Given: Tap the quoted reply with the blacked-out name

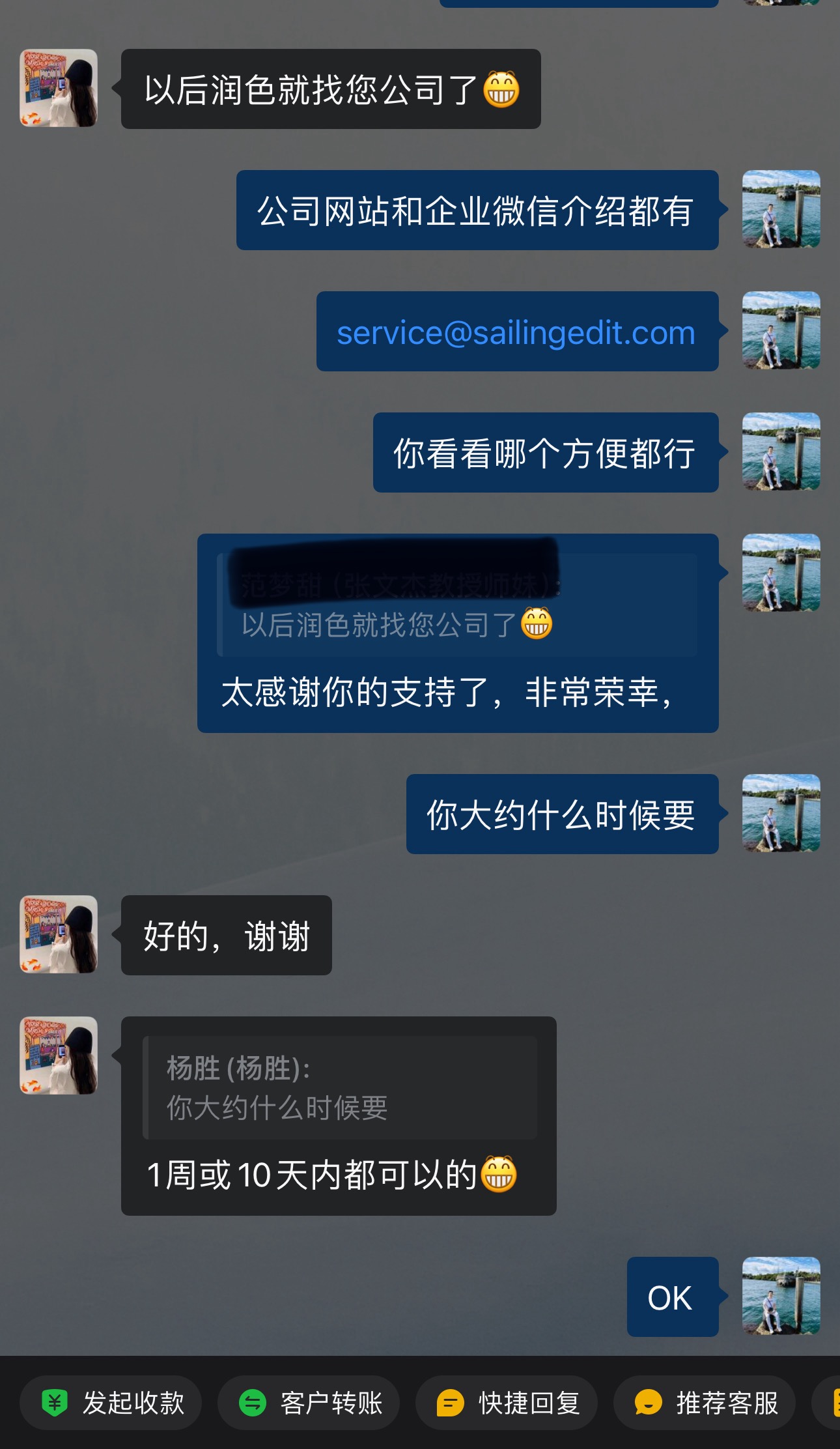Looking at the screenshot, I should [457, 605].
